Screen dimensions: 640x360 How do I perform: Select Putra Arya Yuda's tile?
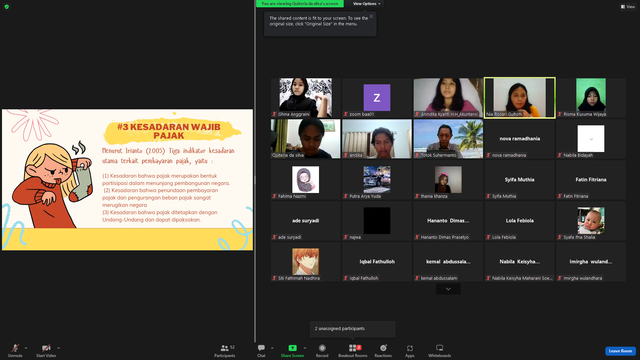point(377,180)
